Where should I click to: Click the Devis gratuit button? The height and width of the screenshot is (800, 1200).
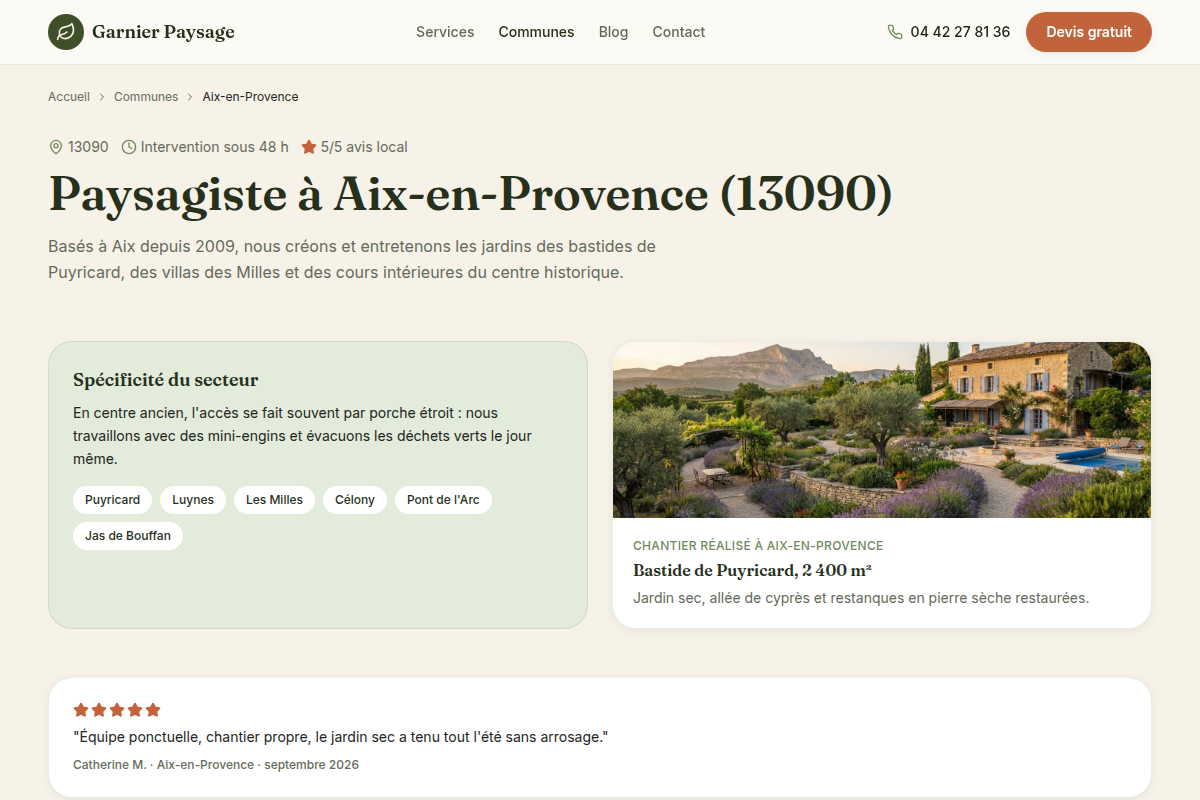point(1089,32)
